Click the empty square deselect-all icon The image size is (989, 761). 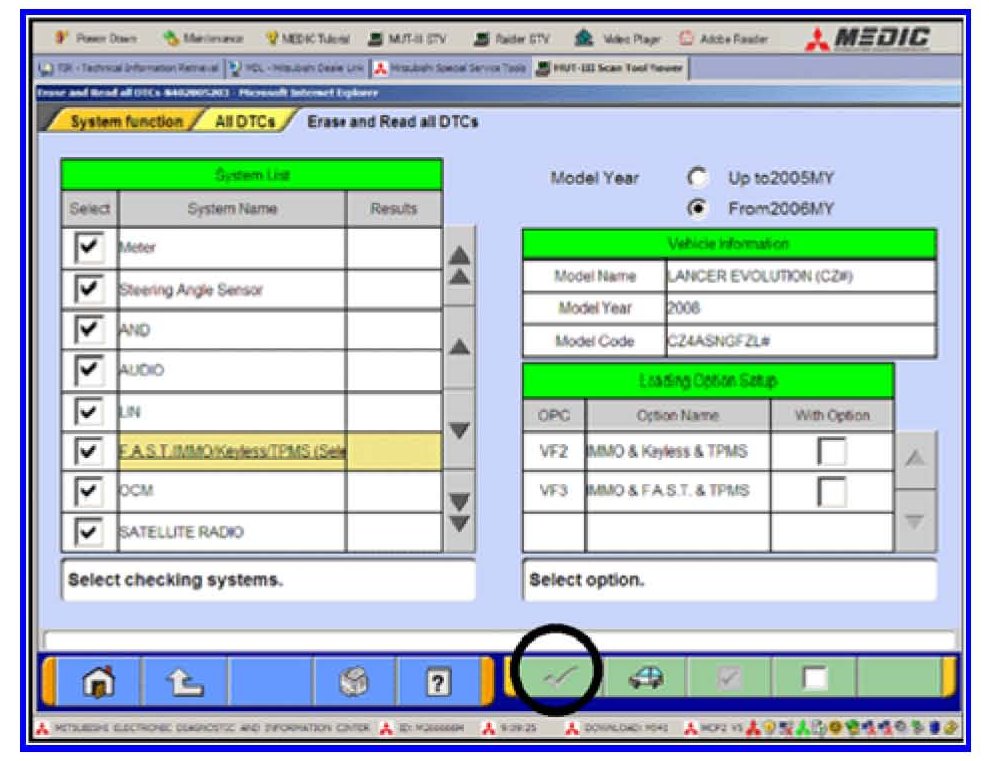click(815, 680)
